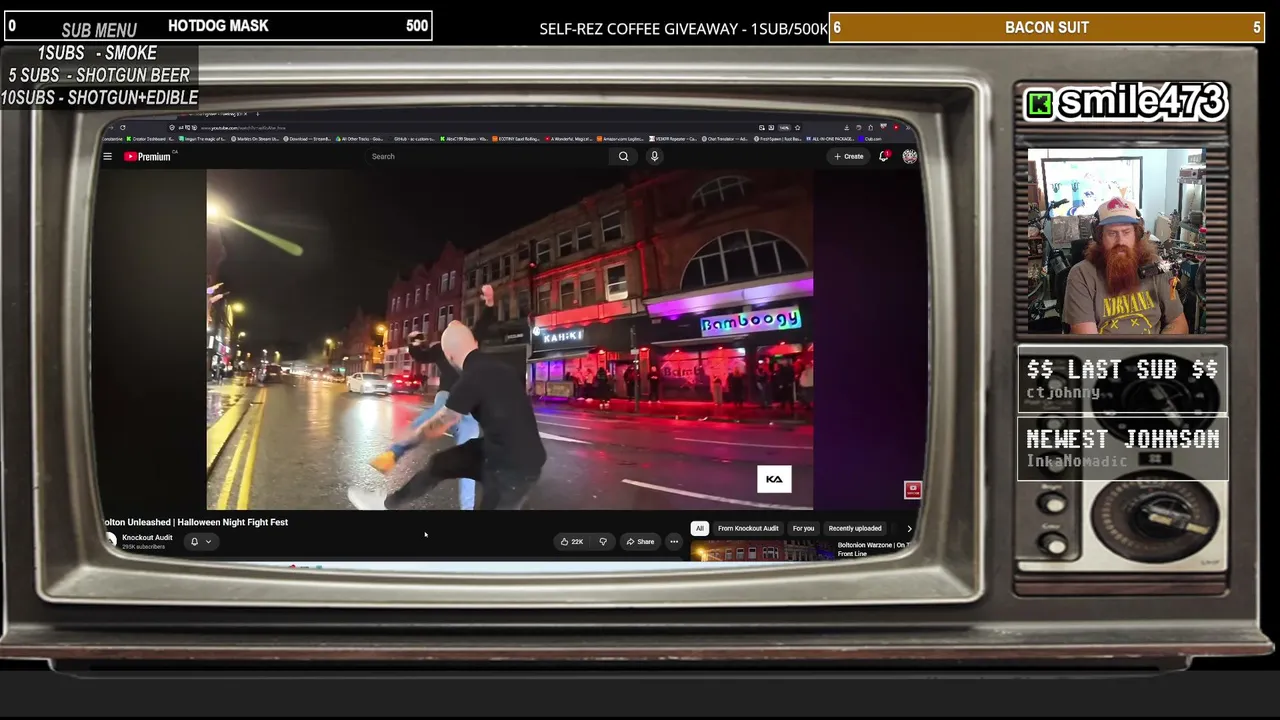1280x720 pixels.
Task: Open the Boltonion Warzone video title link
Action: (x=873, y=549)
